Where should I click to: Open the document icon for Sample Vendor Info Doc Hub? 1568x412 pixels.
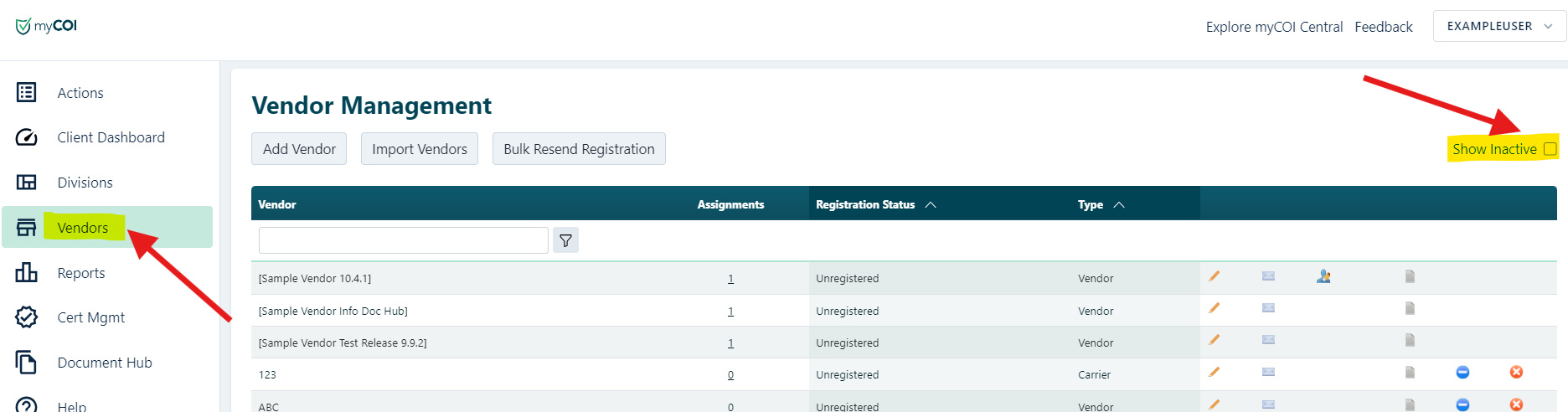point(1410,308)
